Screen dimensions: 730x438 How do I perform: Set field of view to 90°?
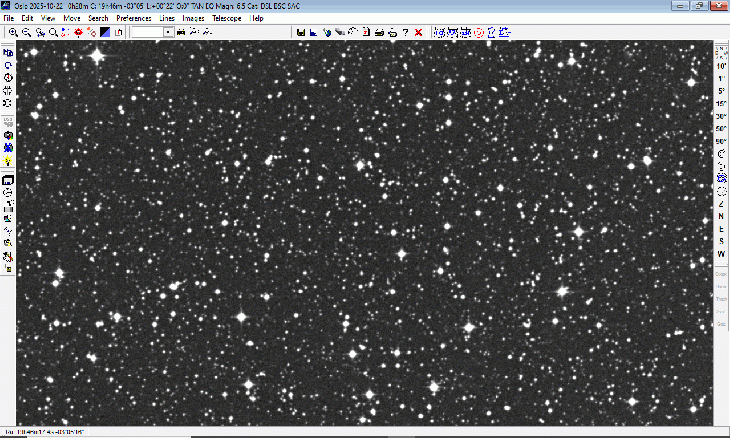721,141
